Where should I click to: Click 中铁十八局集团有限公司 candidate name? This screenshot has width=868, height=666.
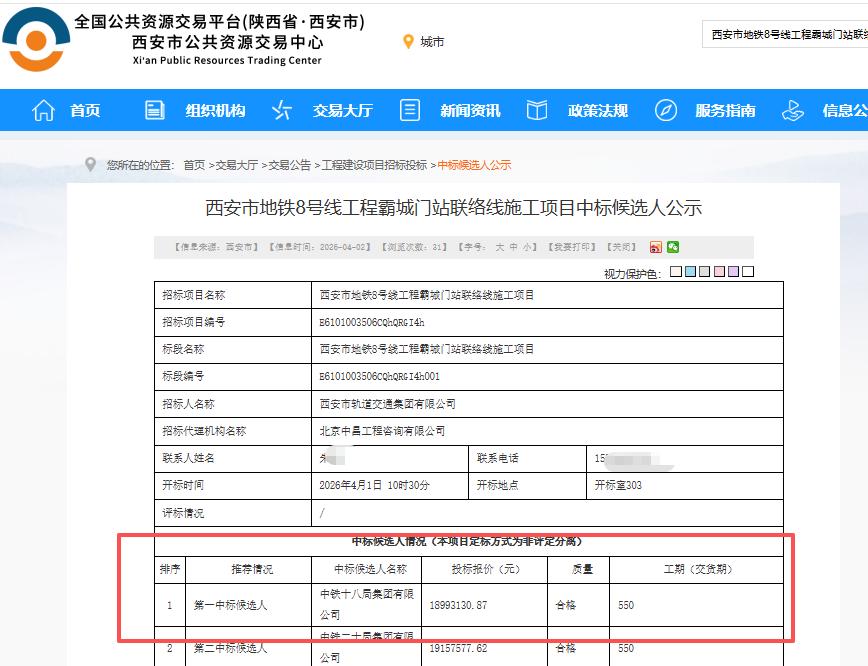click(366, 605)
